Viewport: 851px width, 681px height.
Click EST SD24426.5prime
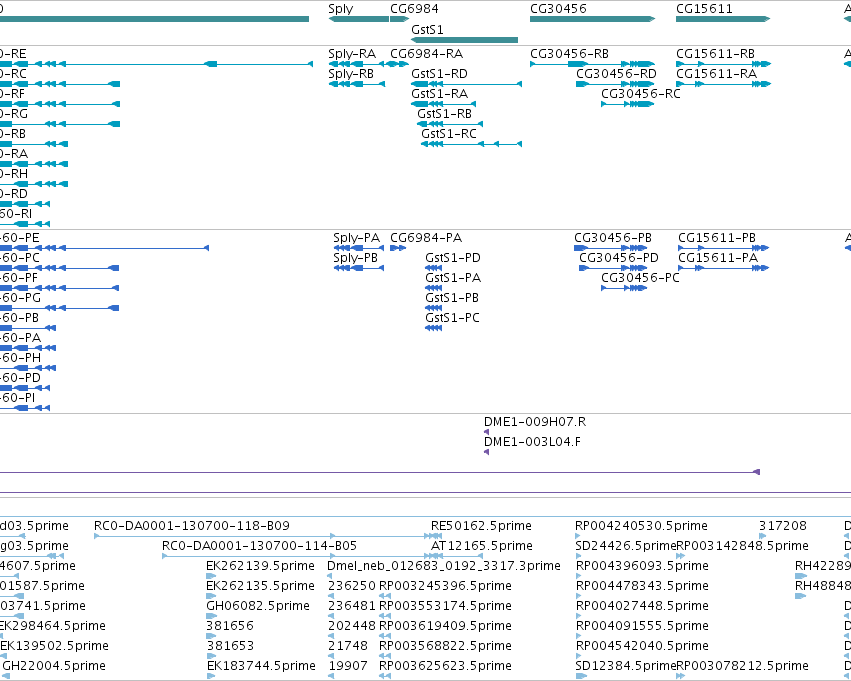(626, 546)
